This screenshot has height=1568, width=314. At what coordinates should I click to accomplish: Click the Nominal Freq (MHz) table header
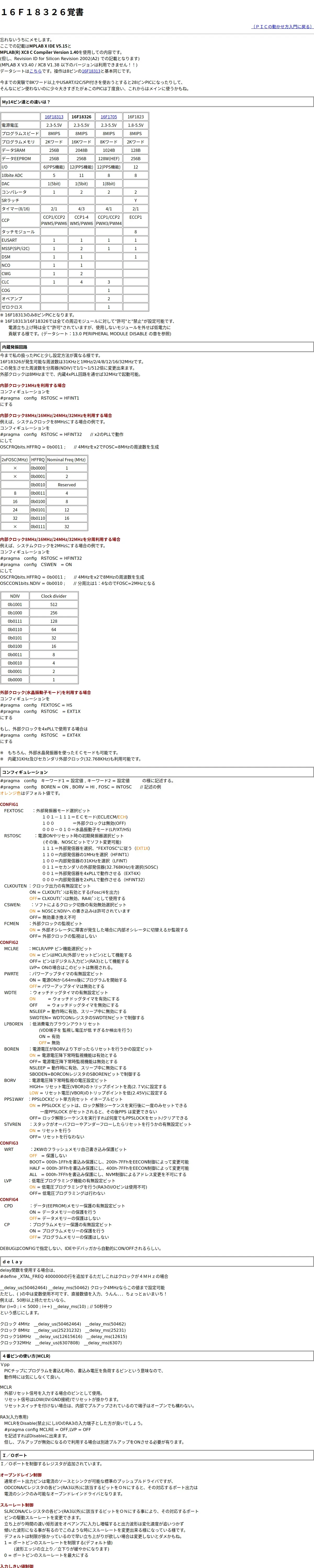[x=66, y=460]
